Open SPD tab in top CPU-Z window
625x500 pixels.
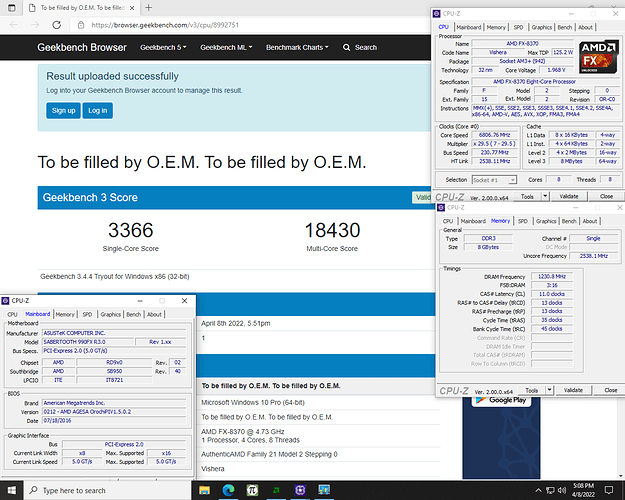518,27
